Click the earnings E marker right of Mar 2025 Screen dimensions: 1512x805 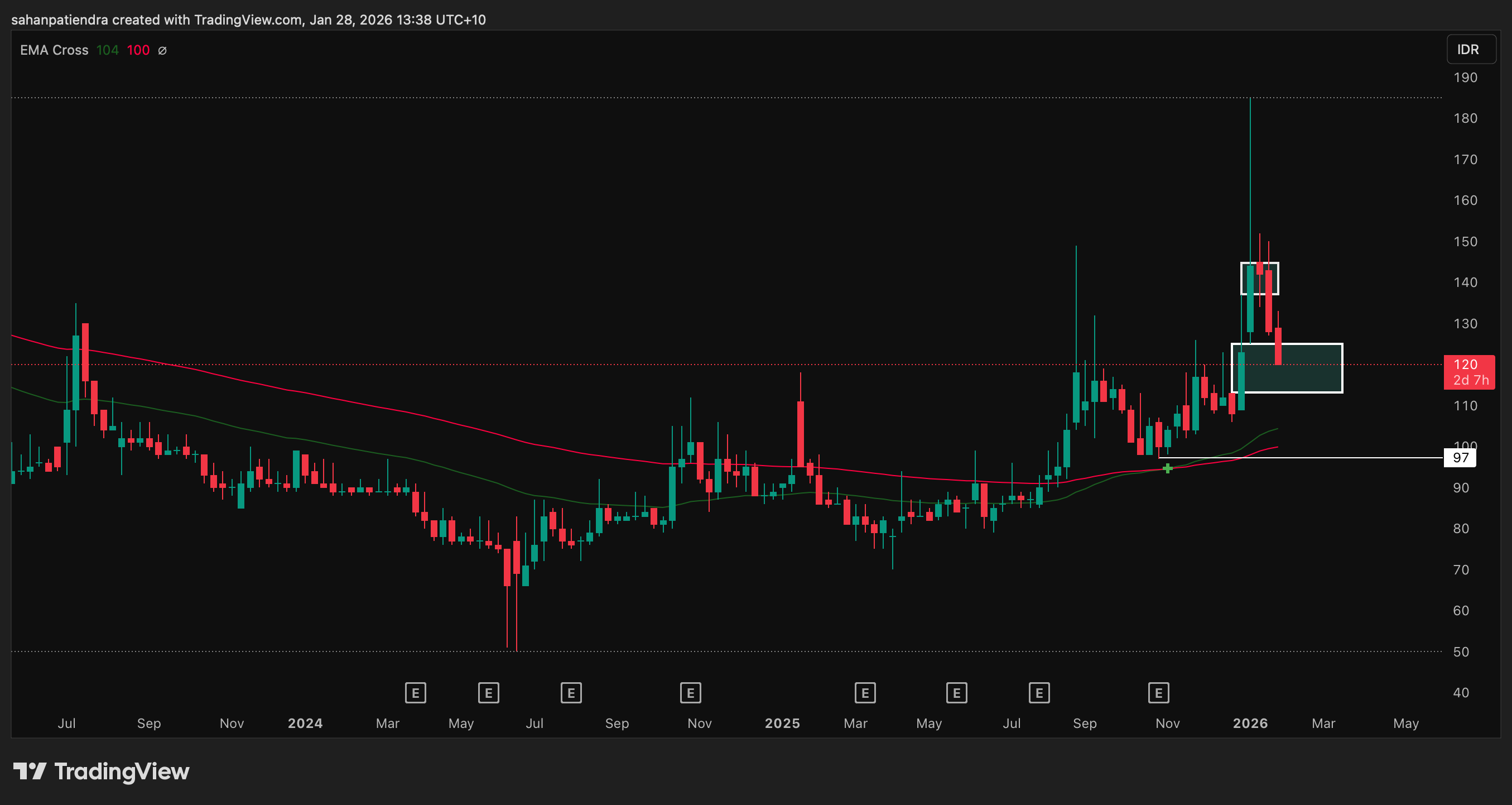(865, 693)
